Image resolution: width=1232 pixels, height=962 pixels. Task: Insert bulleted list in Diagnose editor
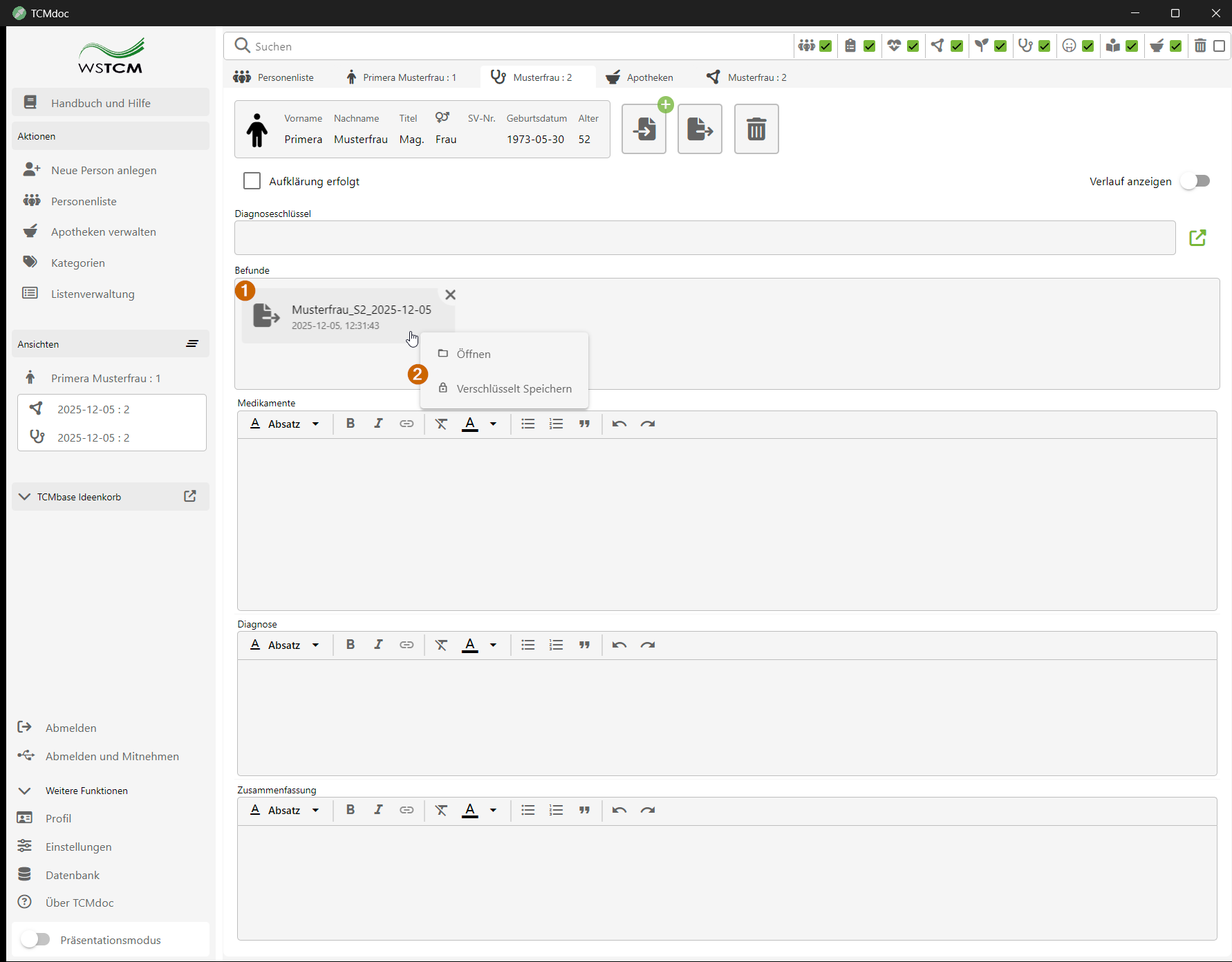[x=528, y=645]
